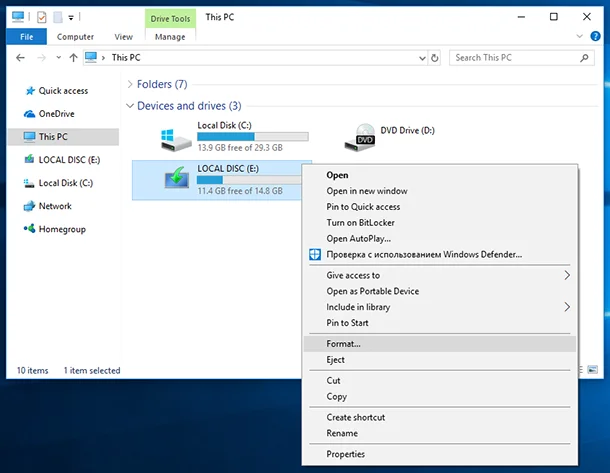
Task: Choose Open in new window
Action: point(440,191)
